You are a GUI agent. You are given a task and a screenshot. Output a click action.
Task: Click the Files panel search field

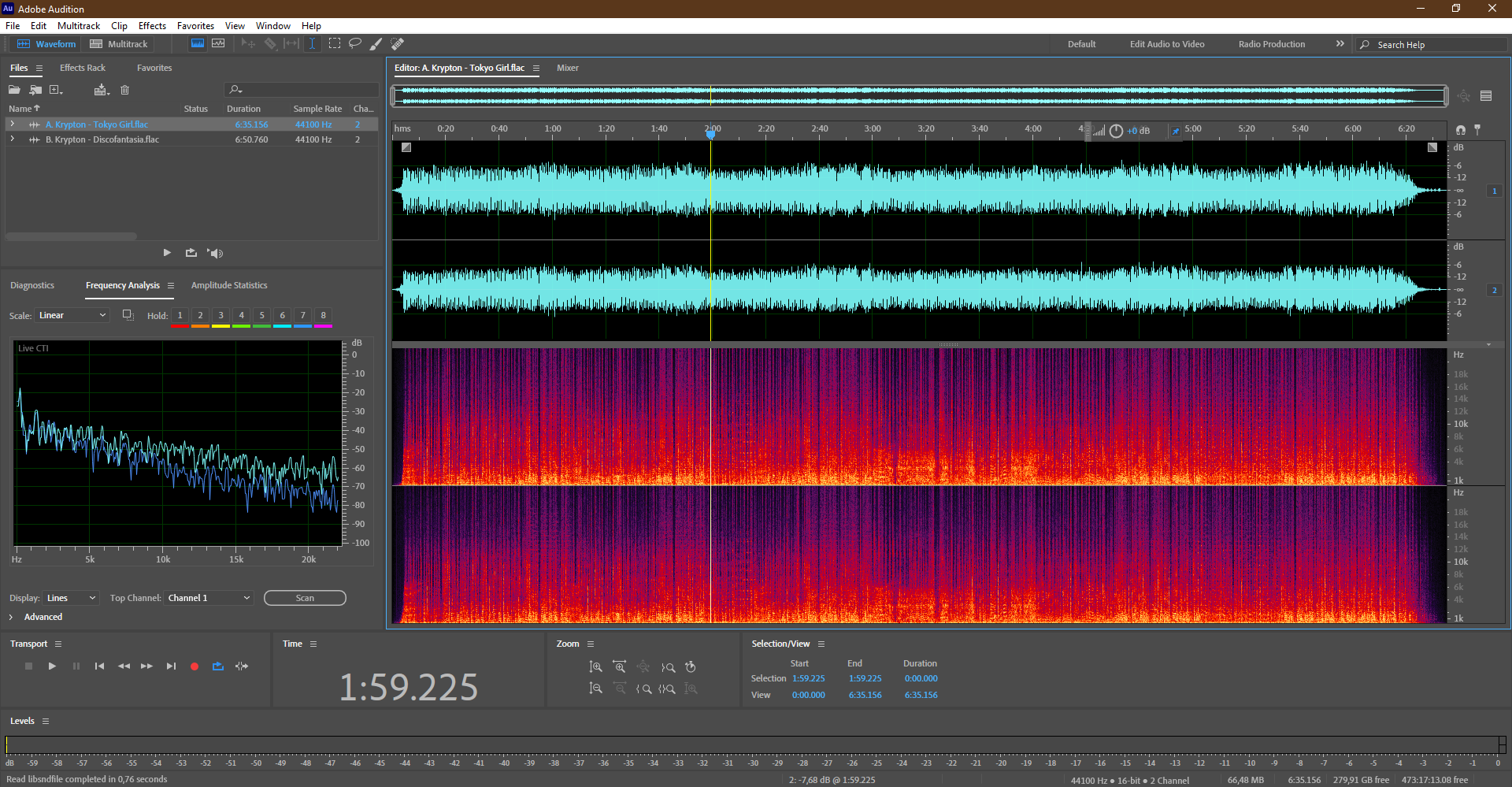[302, 90]
